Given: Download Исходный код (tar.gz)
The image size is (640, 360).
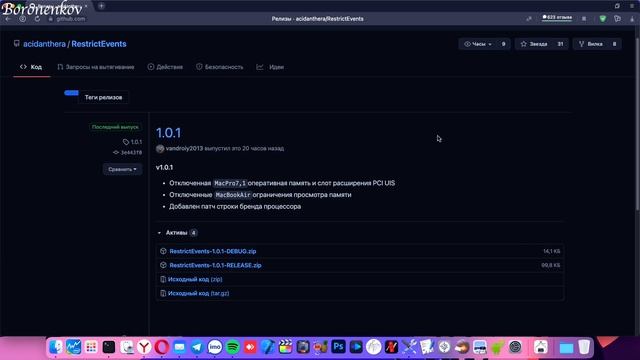Looking at the screenshot, I should pyautogui.click(x=198, y=293).
